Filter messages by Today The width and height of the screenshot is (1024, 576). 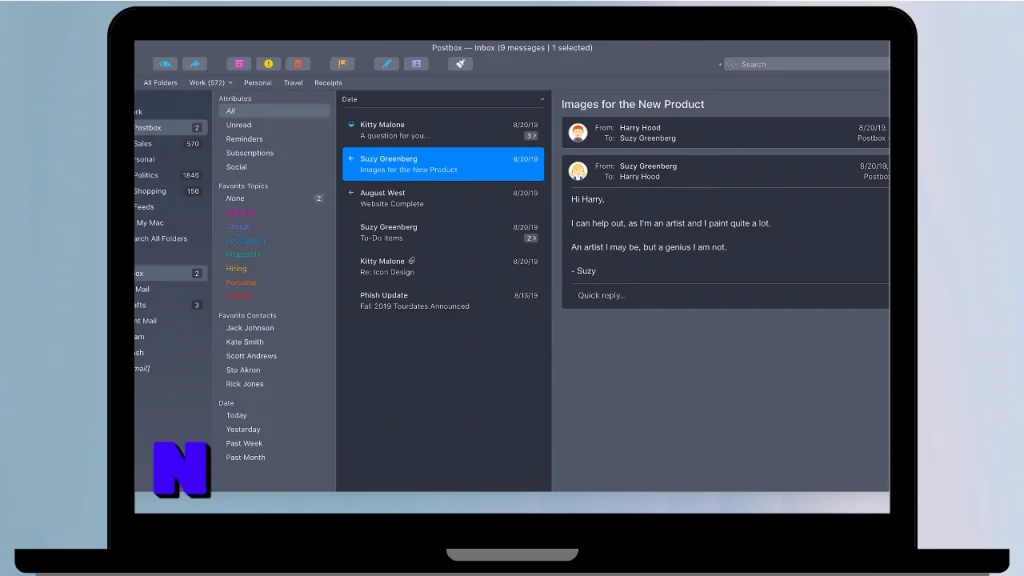pyautogui.click(x=236, y=415)
